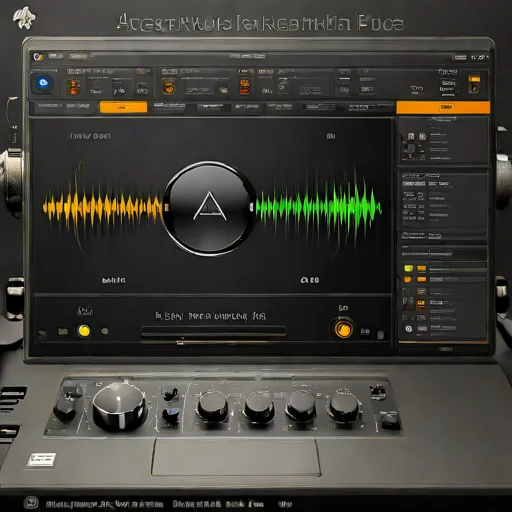This screenshot has width=512, height=512.
Task: Click the yellow folder icon in right panel
Action: click(x=408, y=268)
